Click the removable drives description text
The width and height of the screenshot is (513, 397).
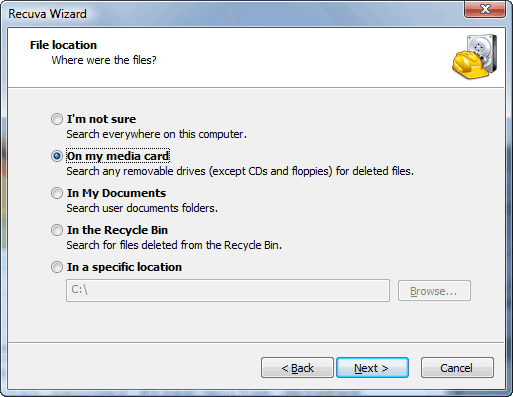pos(240,171)
